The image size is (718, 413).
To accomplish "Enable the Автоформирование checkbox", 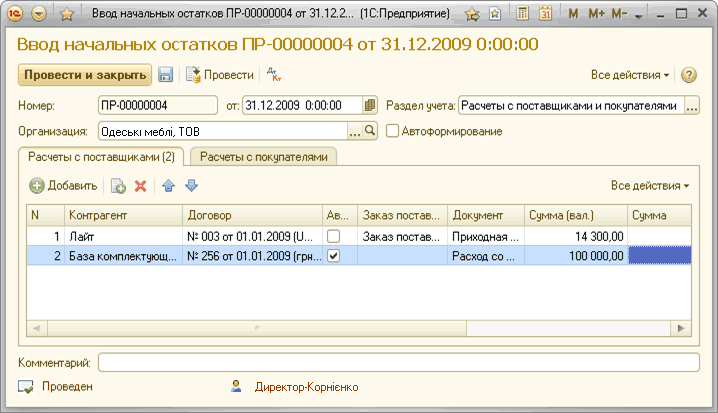I will click(x=393, y=131).
